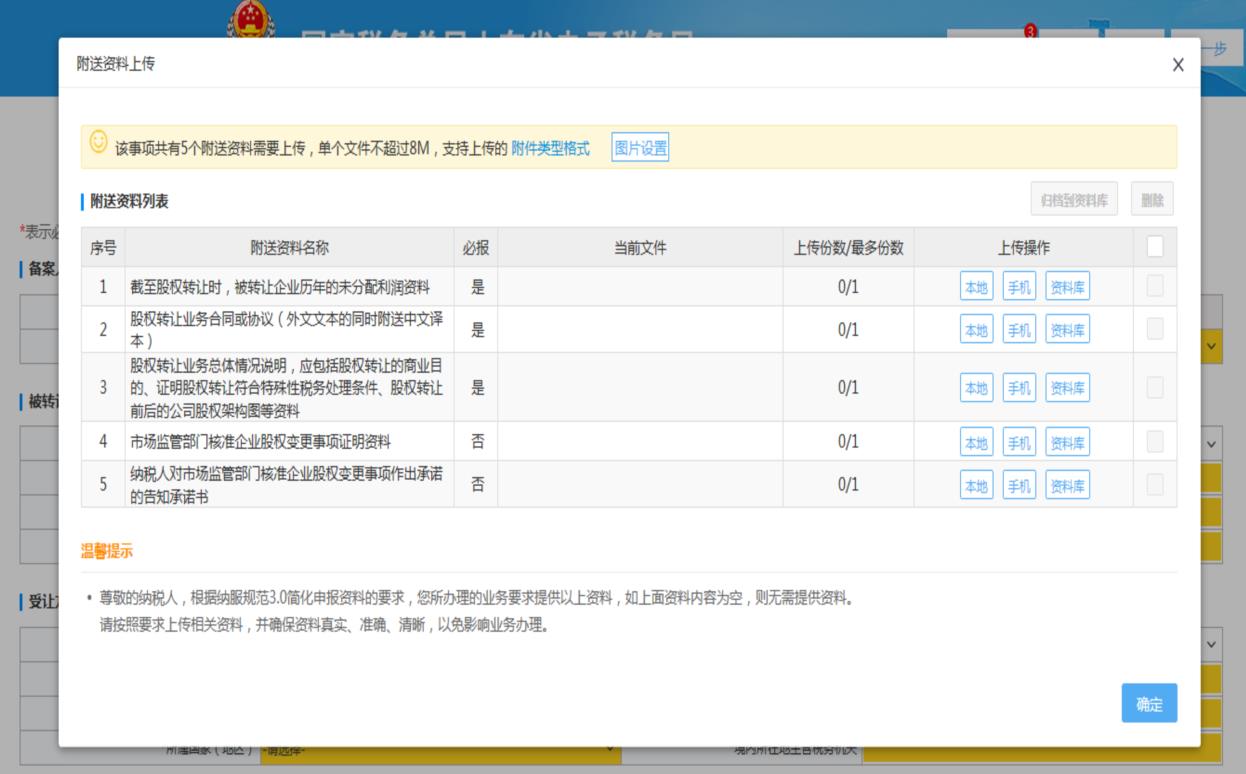Image resolution: width=1246 pixels, height=774 pixels.
Task: Click the 归档到资料库 button
Action: (1074, 200)
